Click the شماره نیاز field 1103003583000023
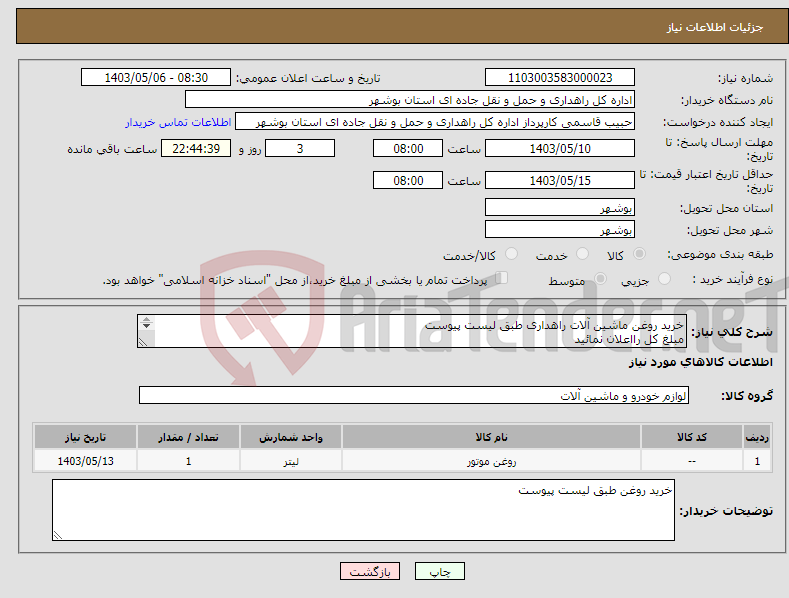The height and width of the screenshot is (598, 789). click(560, 78)
